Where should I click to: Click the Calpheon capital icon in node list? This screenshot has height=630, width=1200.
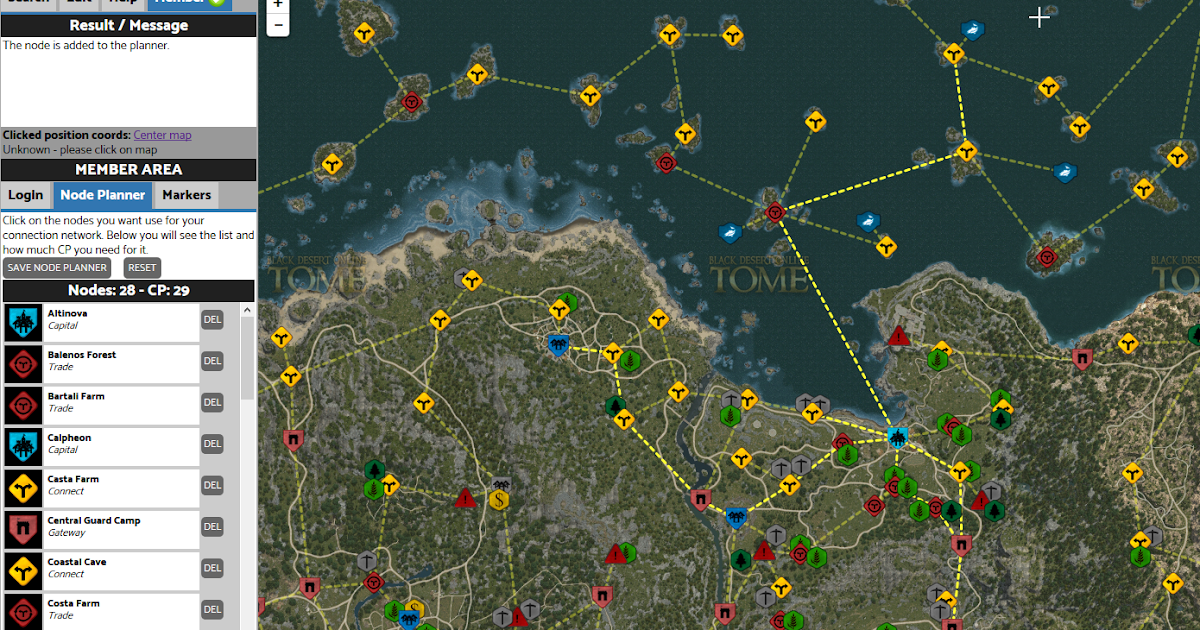point(23,447)
